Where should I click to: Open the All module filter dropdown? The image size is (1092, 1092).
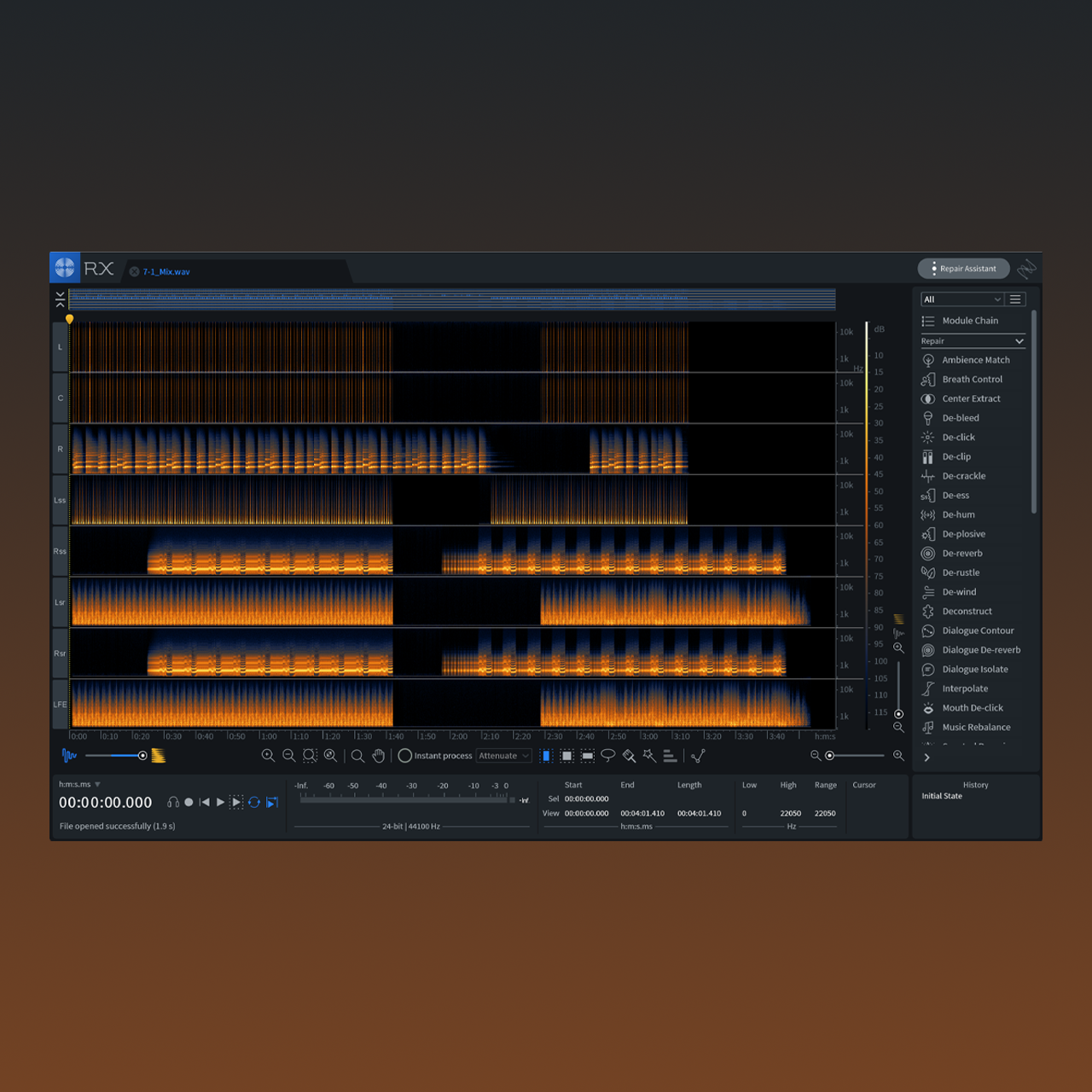point(961,299)
